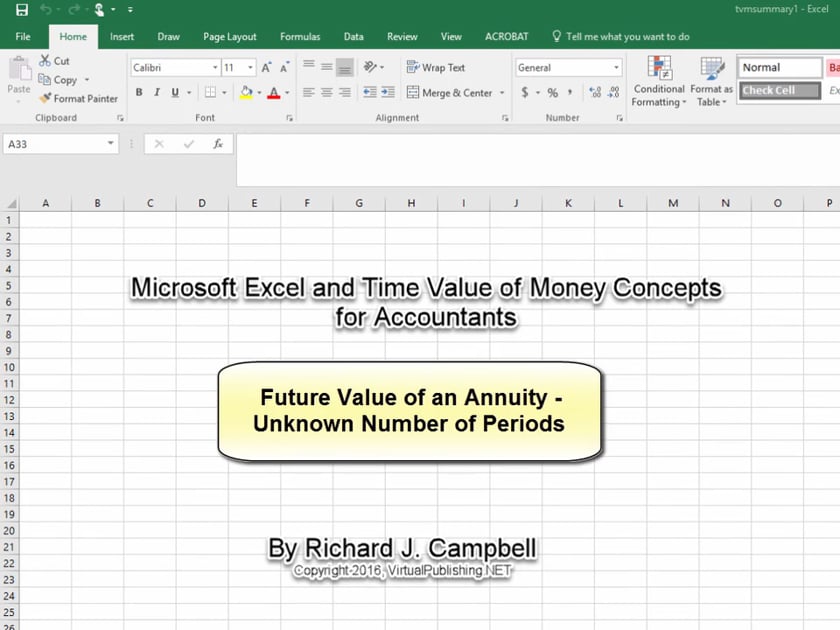Select Align Left icon
The width and height of the screenshot is (840, 630).
click(x=309, y=92)
